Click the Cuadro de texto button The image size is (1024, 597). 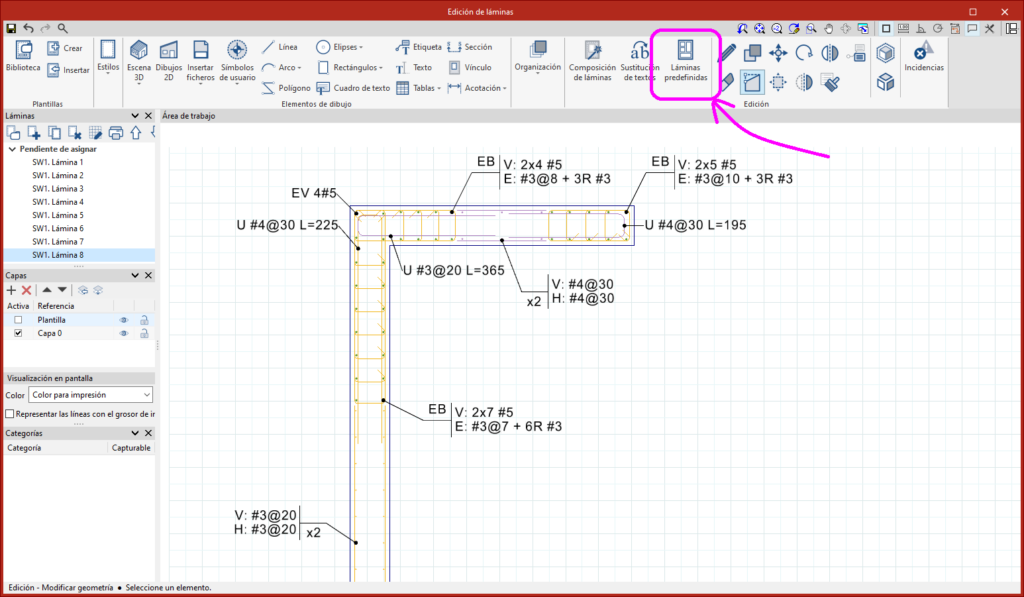click(354, 88)
